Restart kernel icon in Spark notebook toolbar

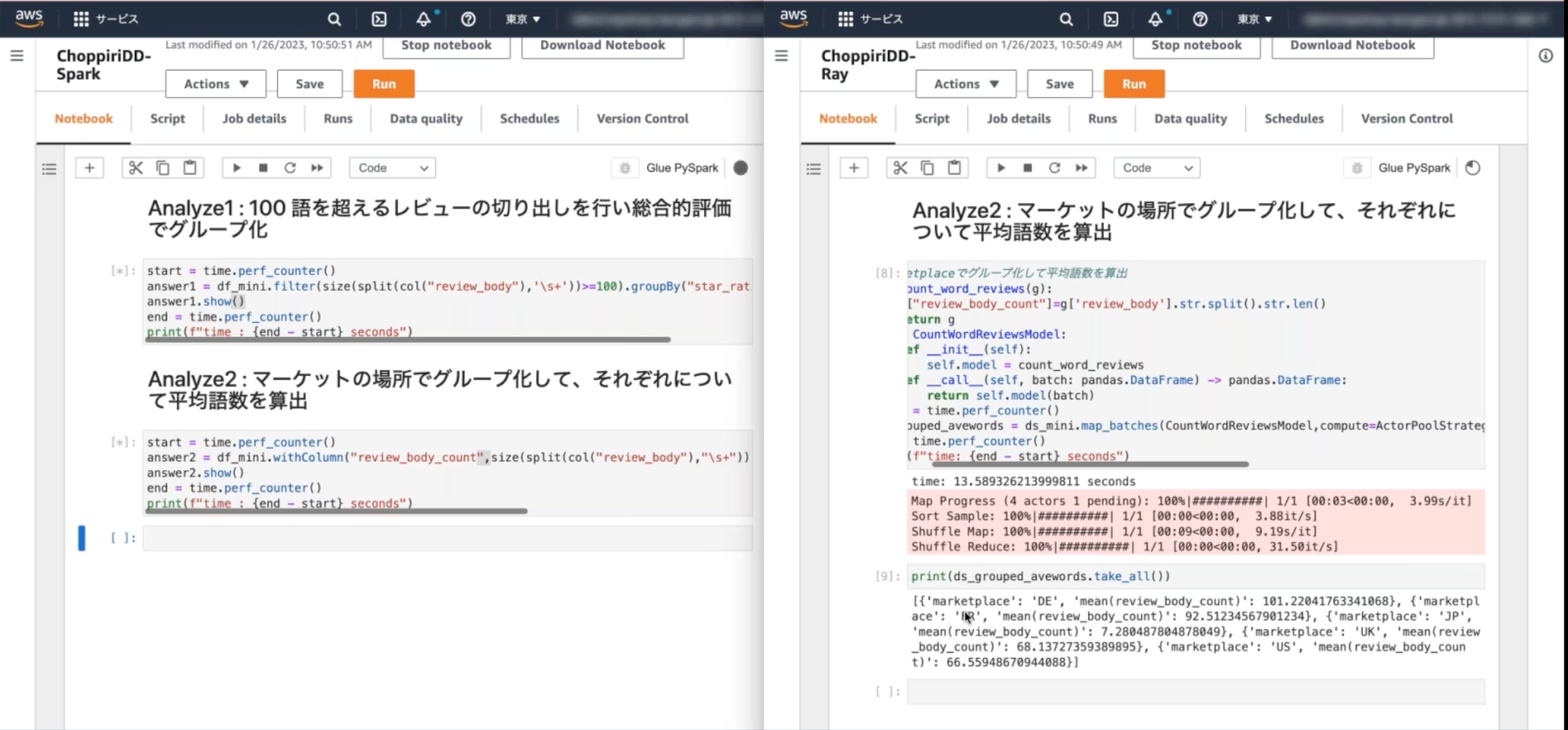pyautogui.click(x=290, y=168)
